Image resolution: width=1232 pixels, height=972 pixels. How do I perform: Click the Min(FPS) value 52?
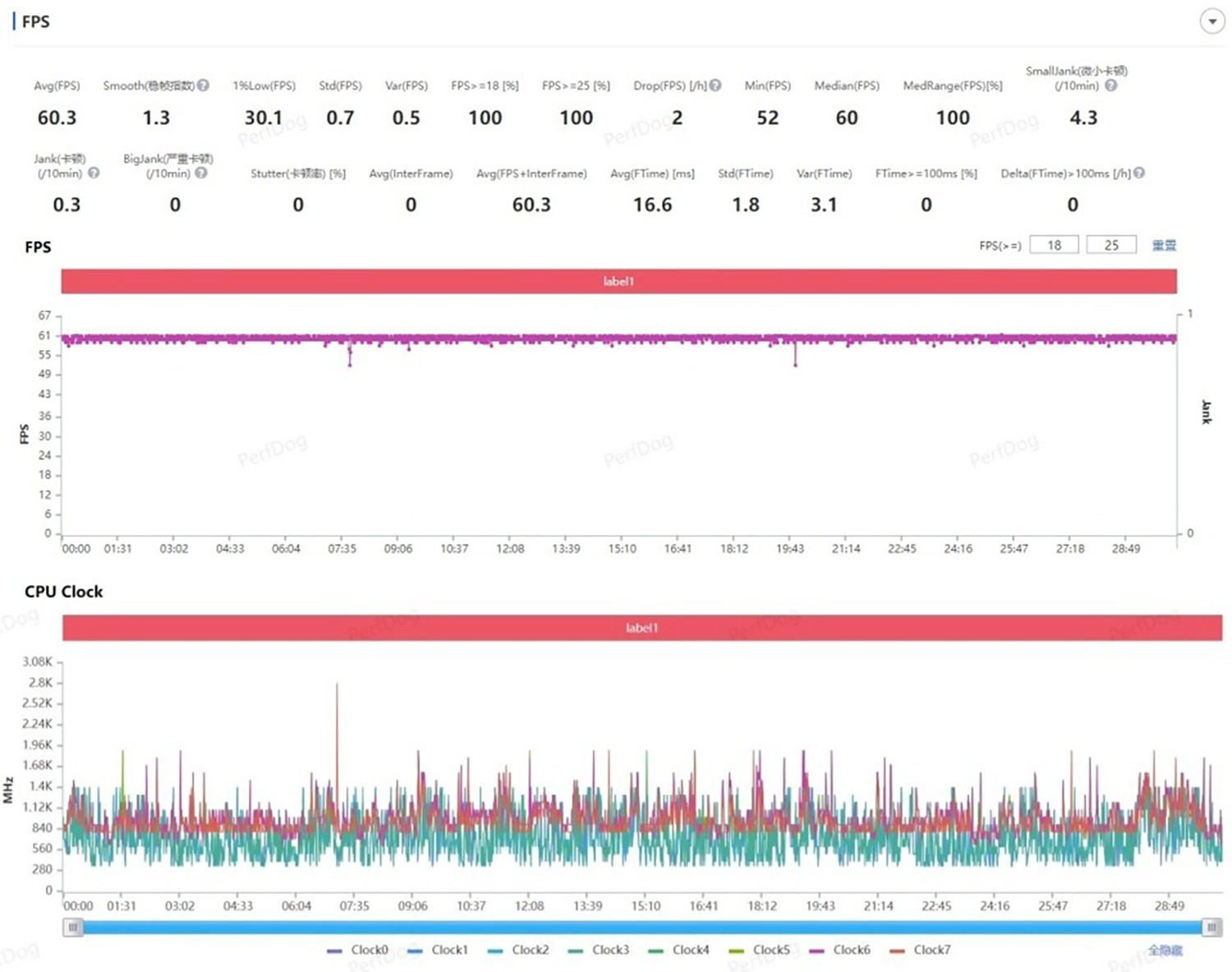tap(768, 117)
